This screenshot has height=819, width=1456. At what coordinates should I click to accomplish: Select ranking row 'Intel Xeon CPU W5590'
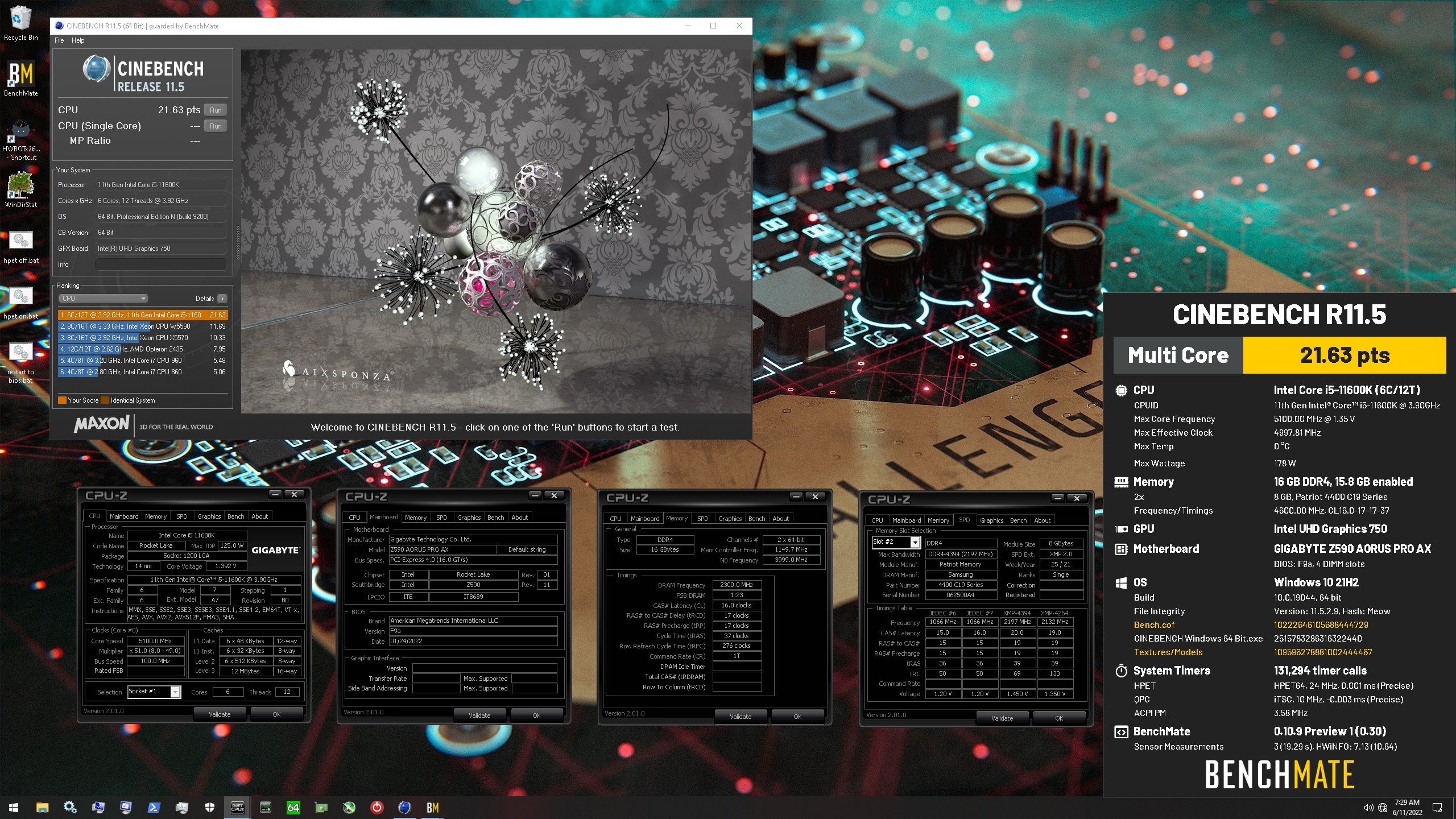[142, 326]
